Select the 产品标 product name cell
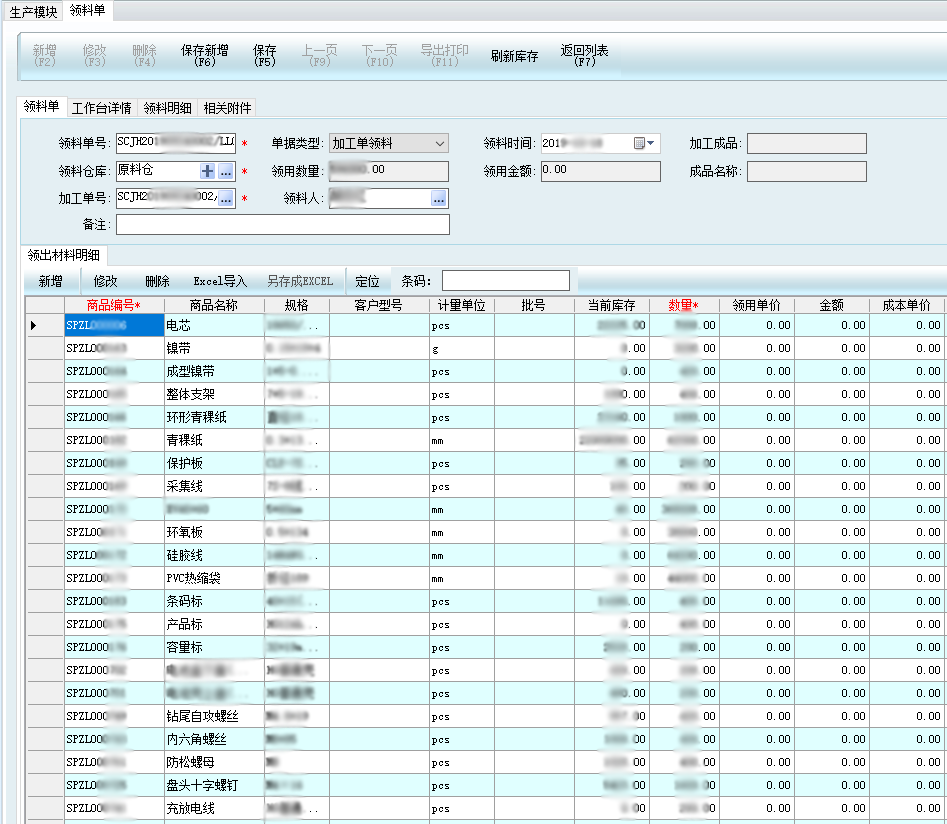The image size is (947, 824). [x=214, y=624]
